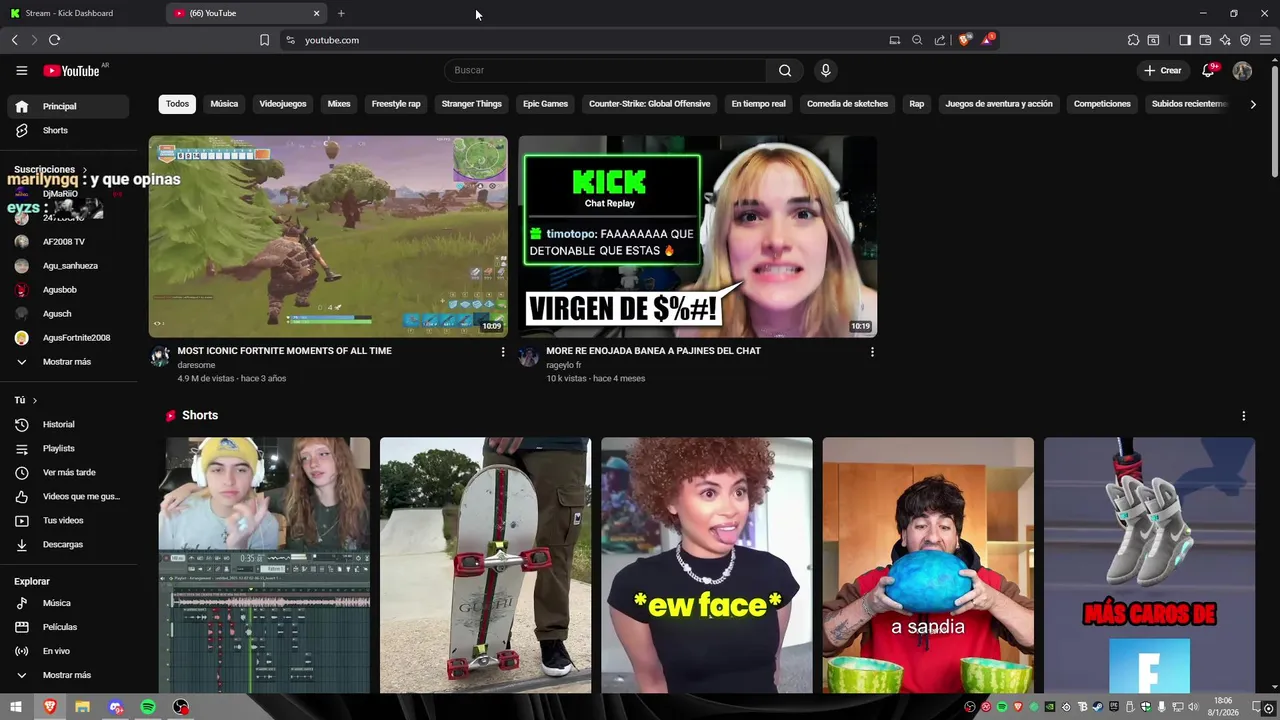The width and height of the screenshot is (1280, 720).
Task: Open the account avatar menu
Action: click(1242, 70)
